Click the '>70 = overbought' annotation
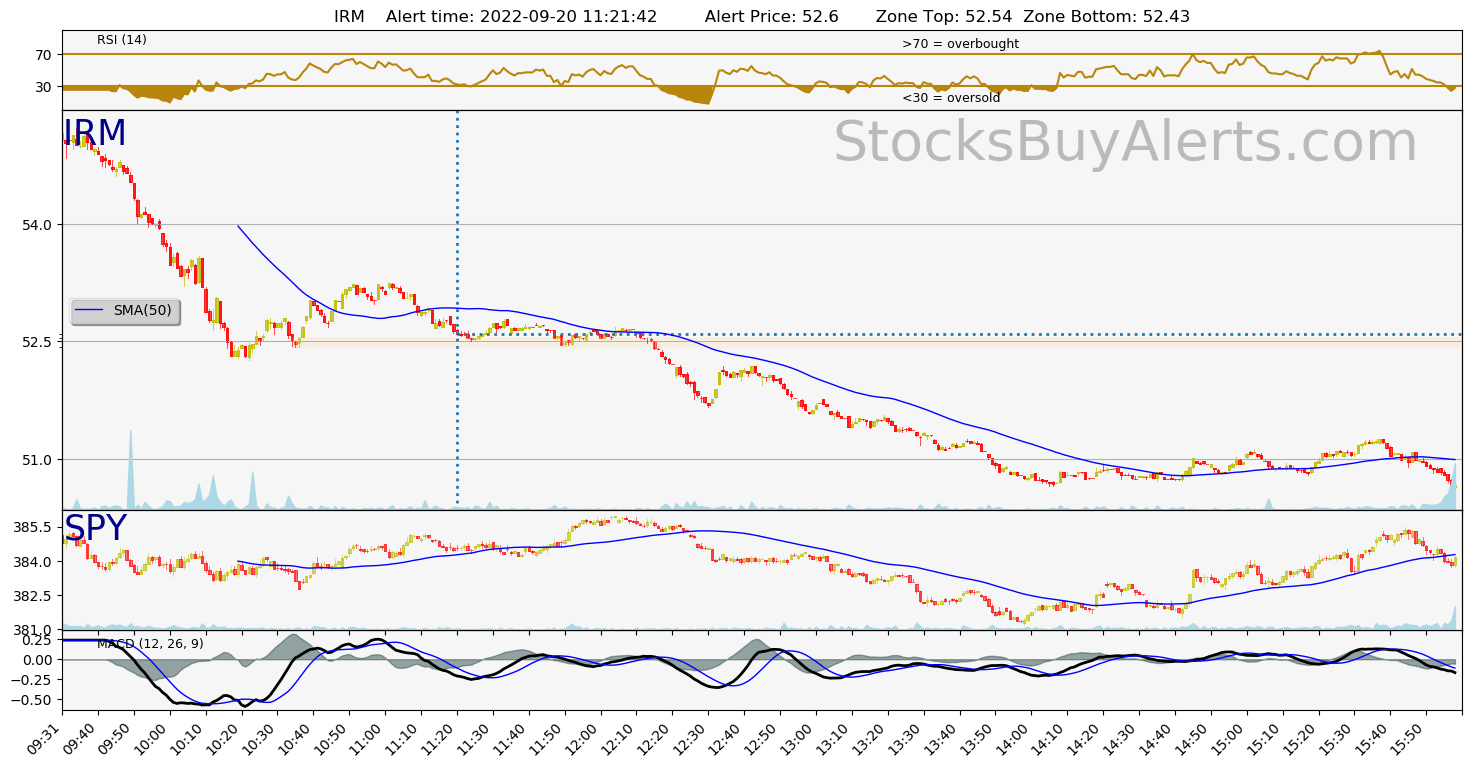The width and height of the screenshot is (1476, 768). click(960, 44)
